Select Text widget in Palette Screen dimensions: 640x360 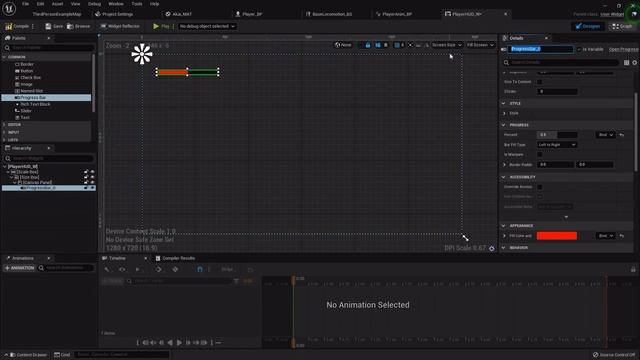[x=22, y=117]
